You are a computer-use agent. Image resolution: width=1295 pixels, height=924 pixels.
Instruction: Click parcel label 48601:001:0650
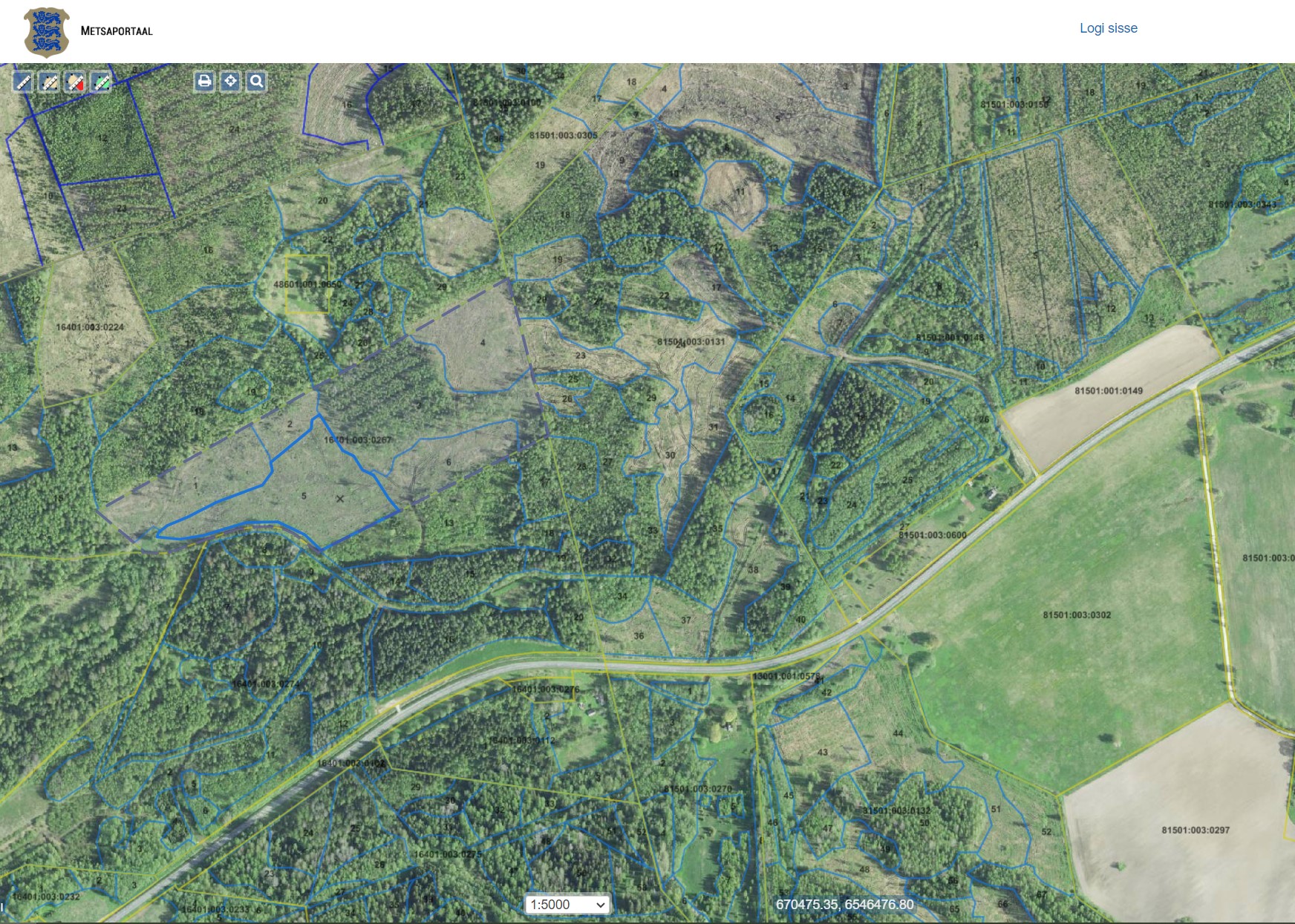coord(307,285)
